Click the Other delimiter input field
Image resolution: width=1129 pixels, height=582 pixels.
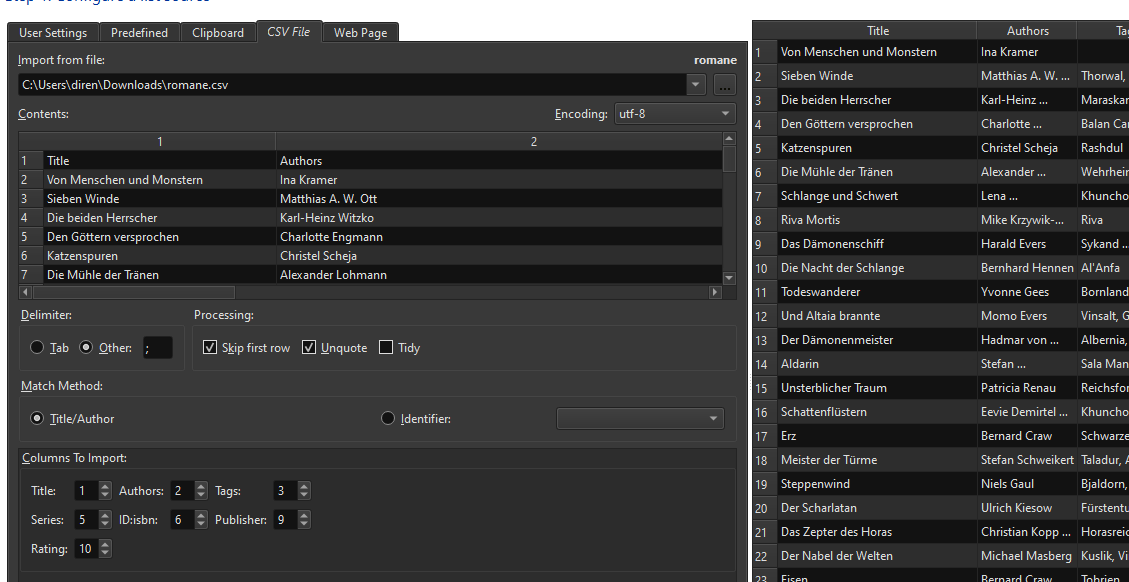[x=158, y=348]
